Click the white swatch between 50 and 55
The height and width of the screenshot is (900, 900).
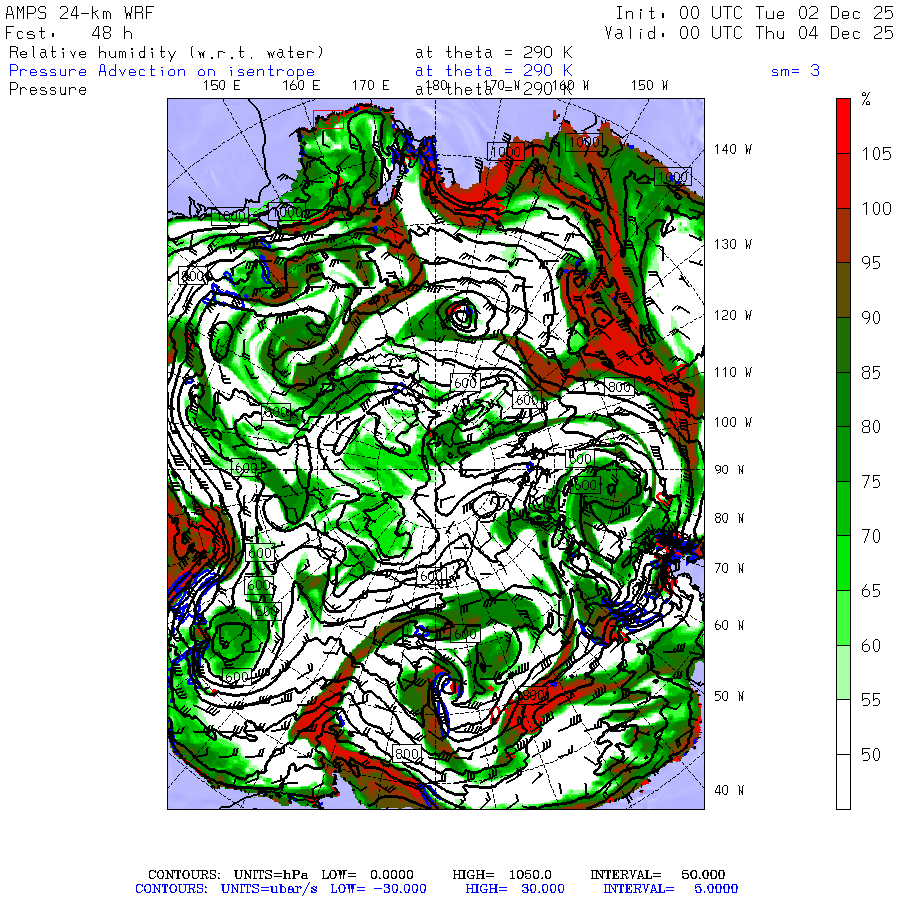pos(843,727)
